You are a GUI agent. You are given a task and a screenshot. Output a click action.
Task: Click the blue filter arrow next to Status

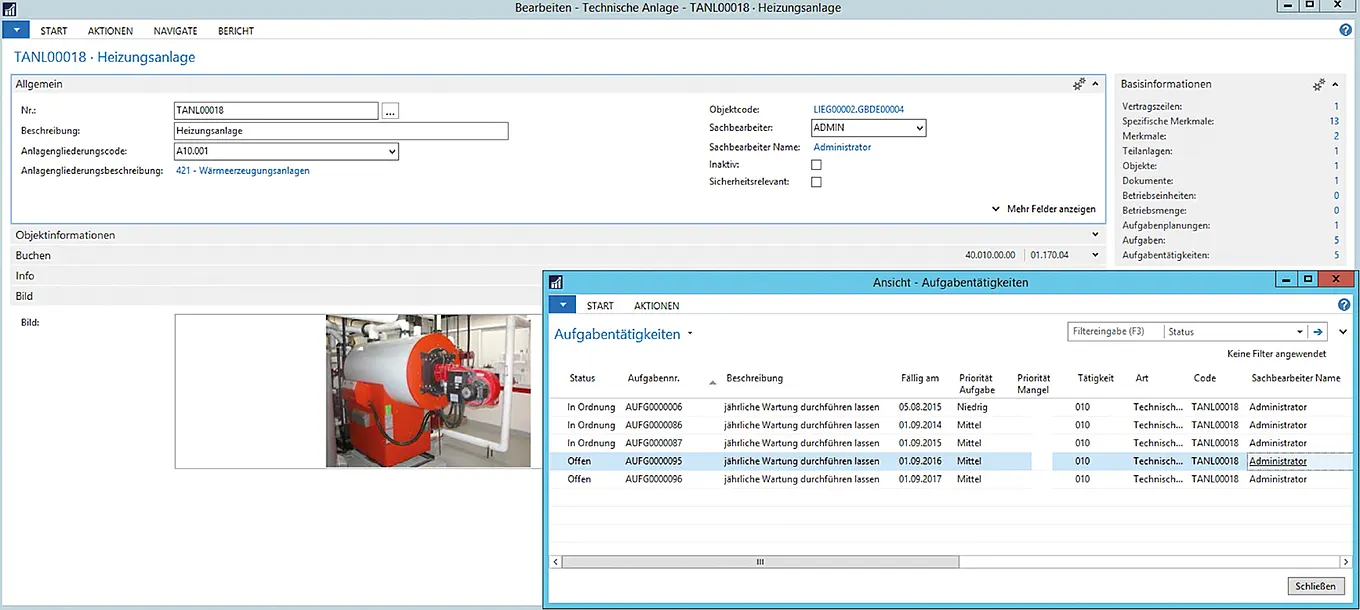[1318, 332]
